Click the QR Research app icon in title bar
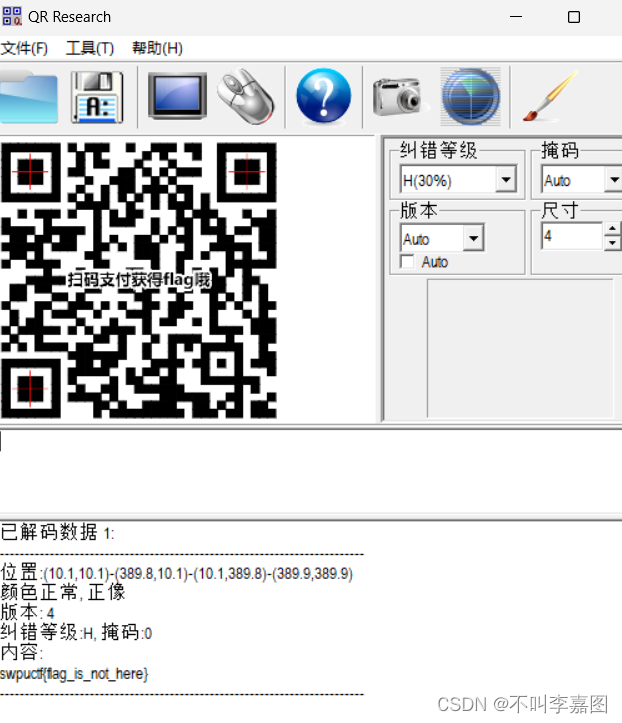 [x=12, y=17]
